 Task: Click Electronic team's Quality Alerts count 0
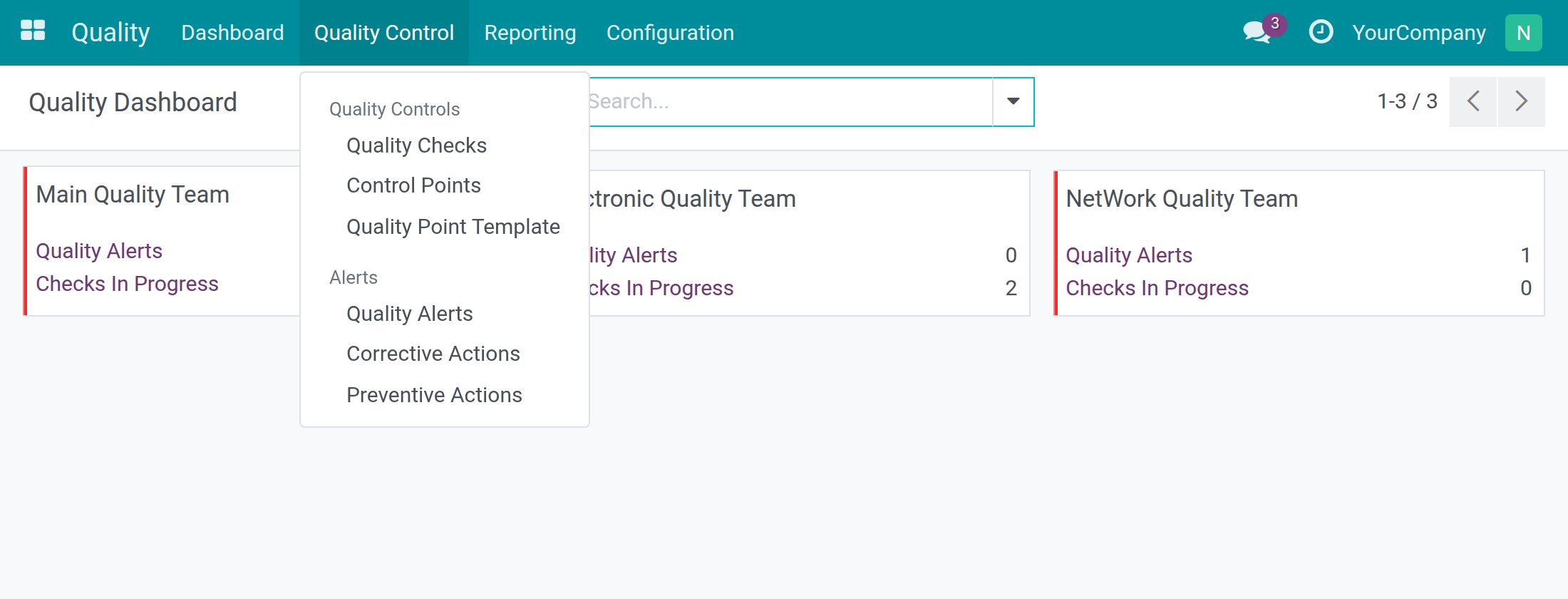point(1011,255)
